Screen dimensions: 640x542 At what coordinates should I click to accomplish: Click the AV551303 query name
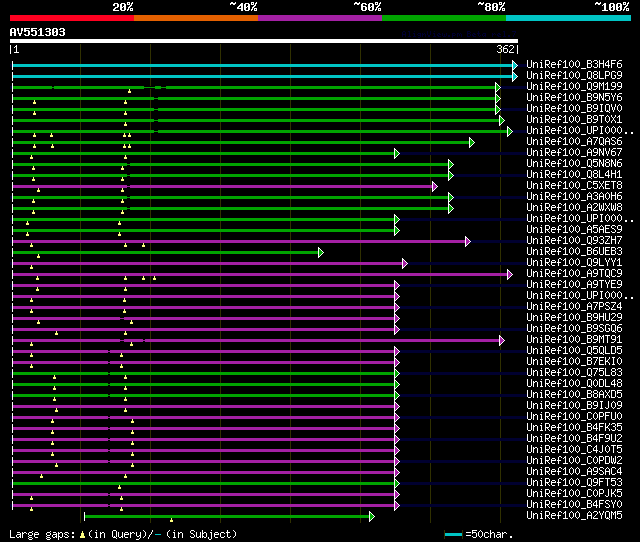[x=38, y=33]
